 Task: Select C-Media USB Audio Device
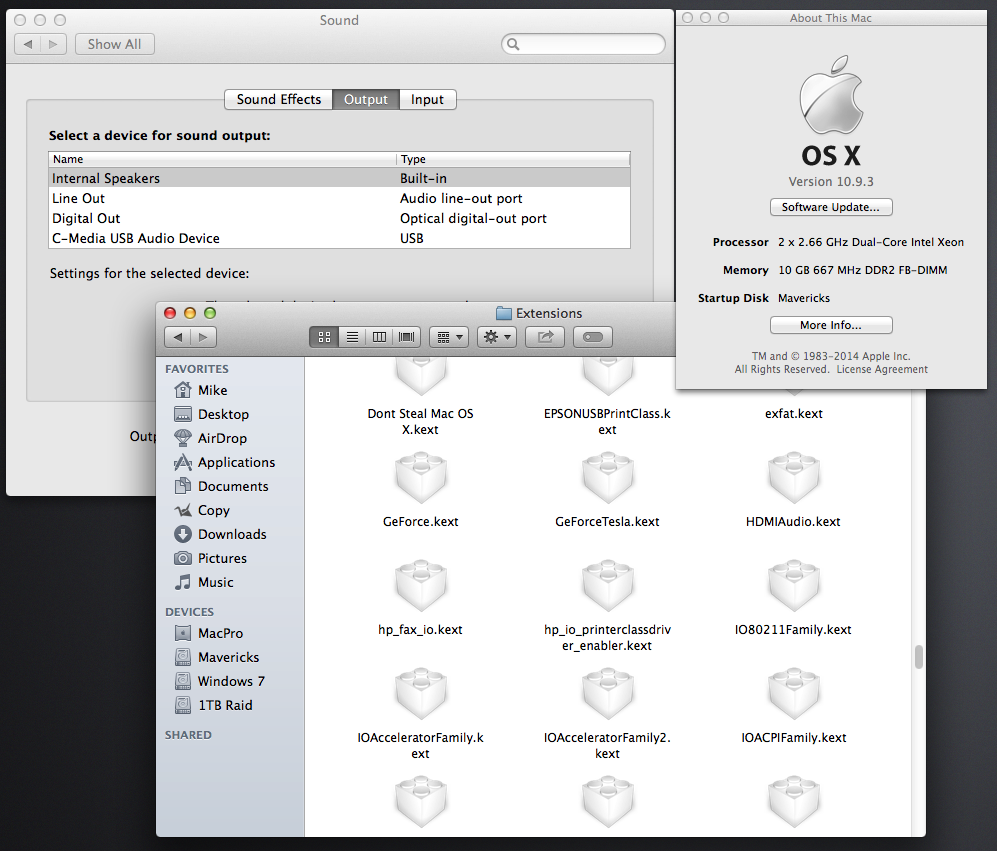click(339, 238)
